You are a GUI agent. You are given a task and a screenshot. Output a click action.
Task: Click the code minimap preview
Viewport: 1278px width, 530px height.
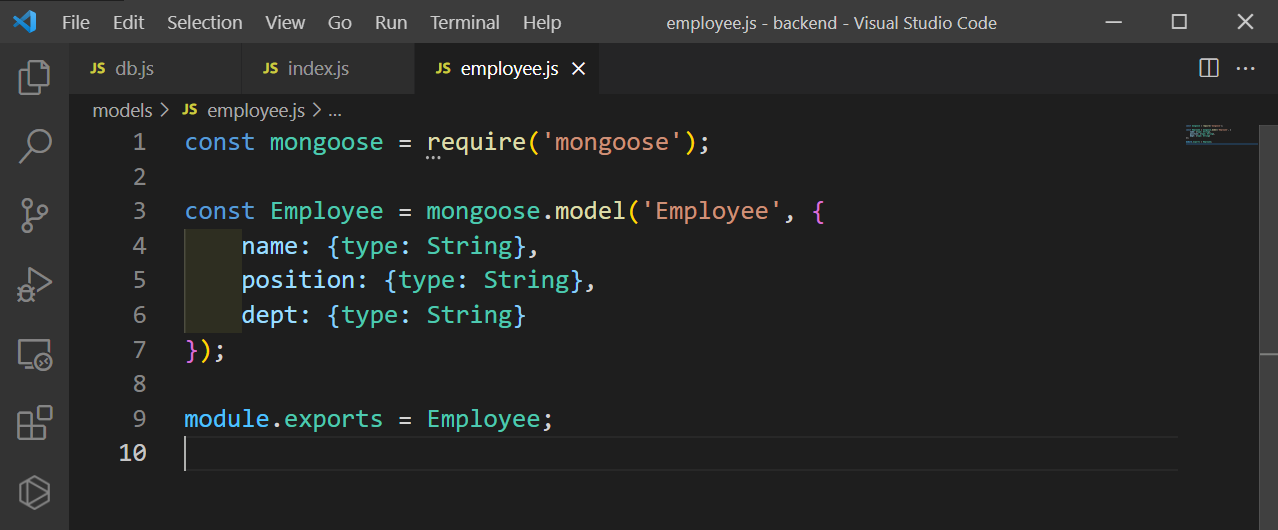tap(1222, 136)
